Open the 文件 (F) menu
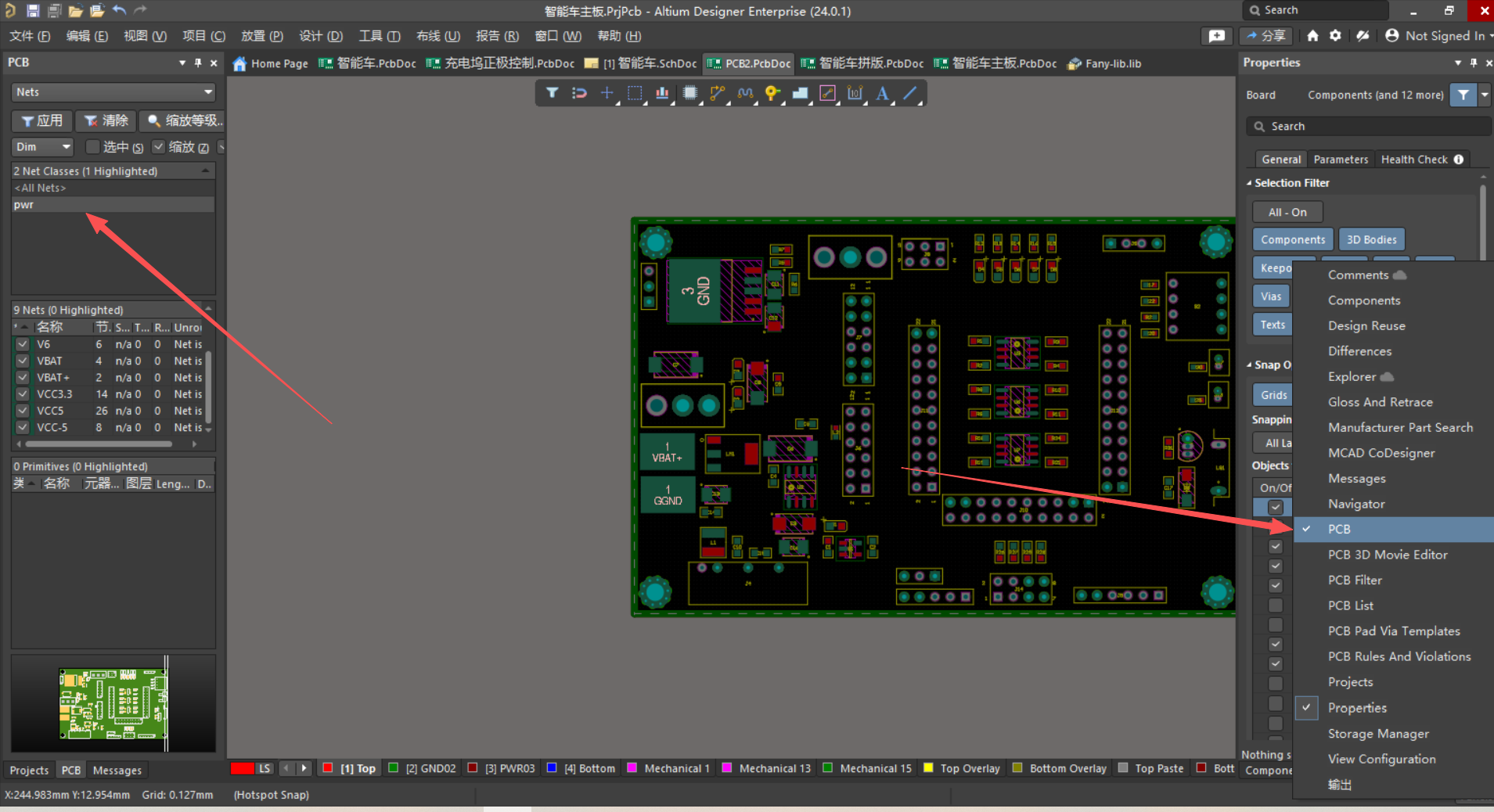 (30, 36)
